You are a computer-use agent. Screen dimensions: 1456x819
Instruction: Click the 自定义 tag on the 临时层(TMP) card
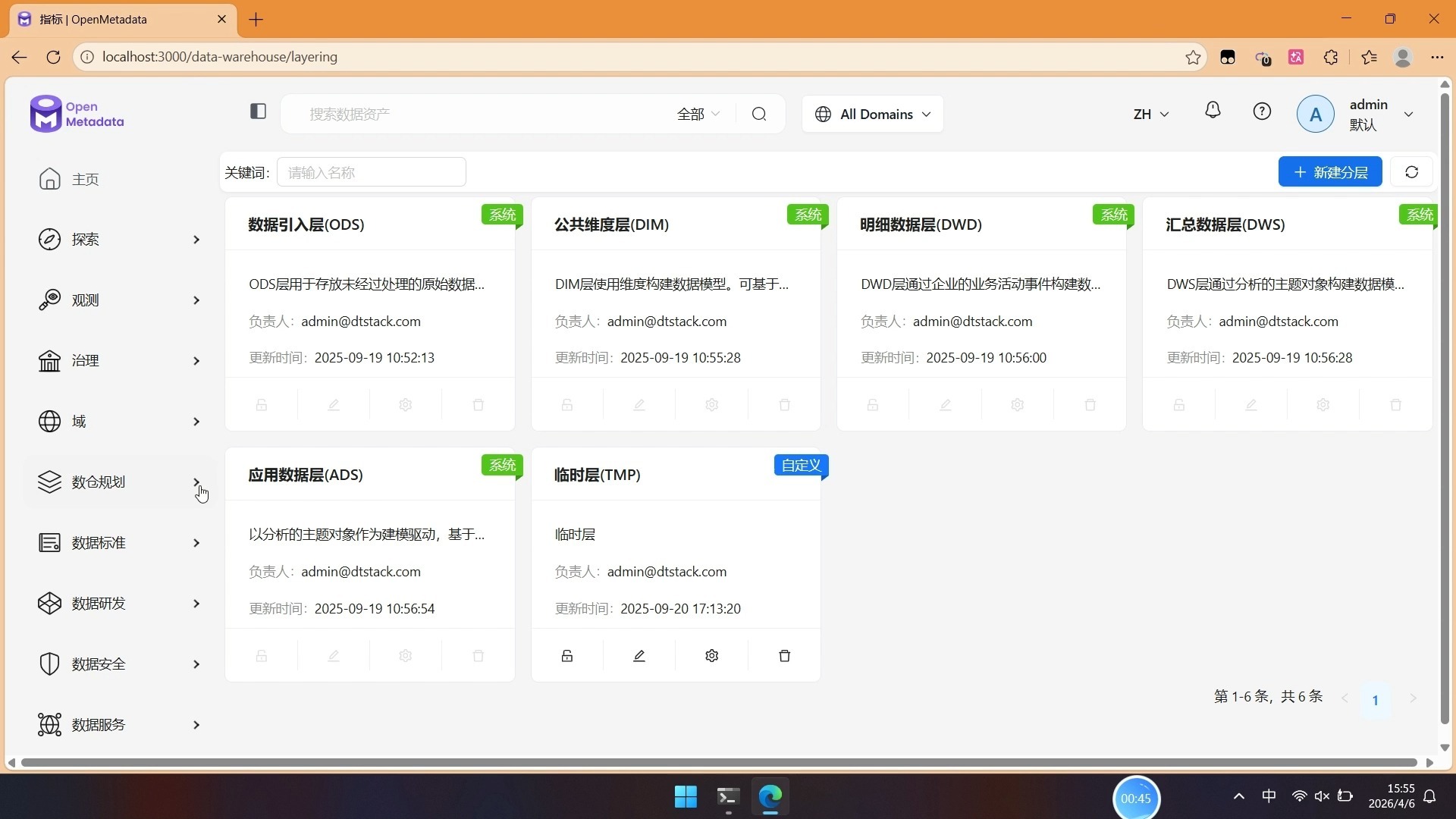click(802, 465)
